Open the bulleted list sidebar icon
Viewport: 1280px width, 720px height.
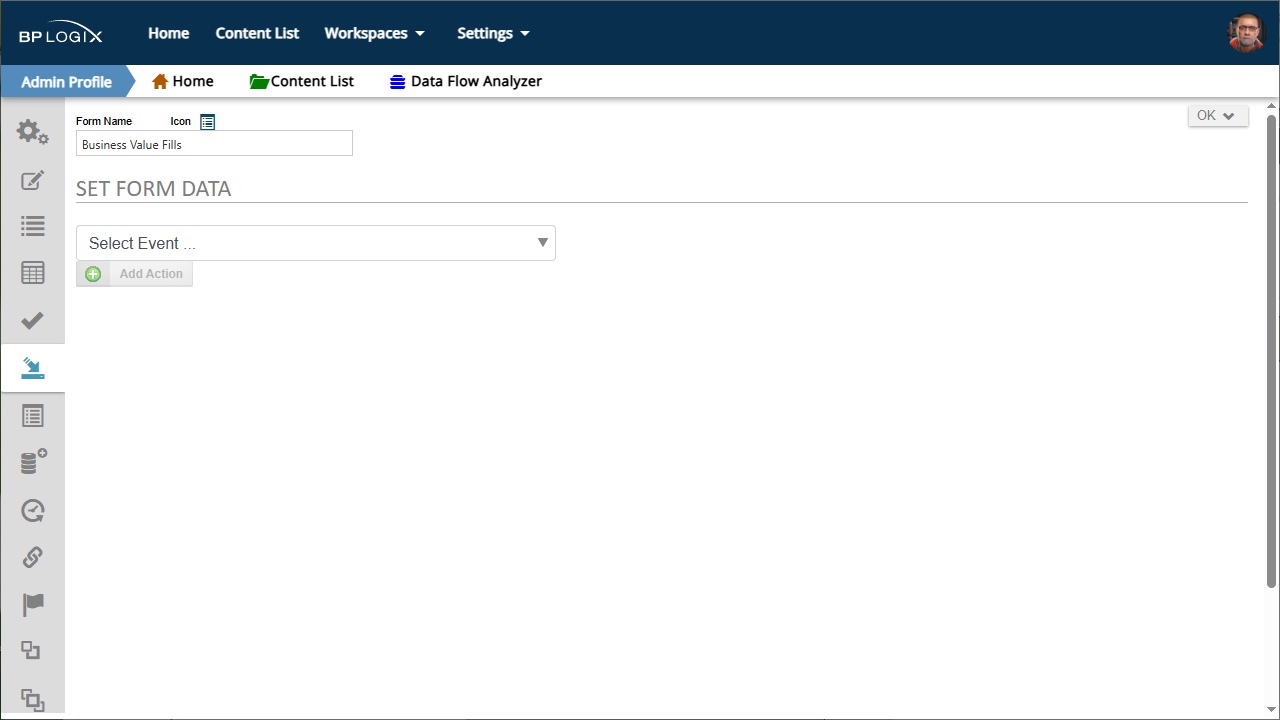[33, 227]
